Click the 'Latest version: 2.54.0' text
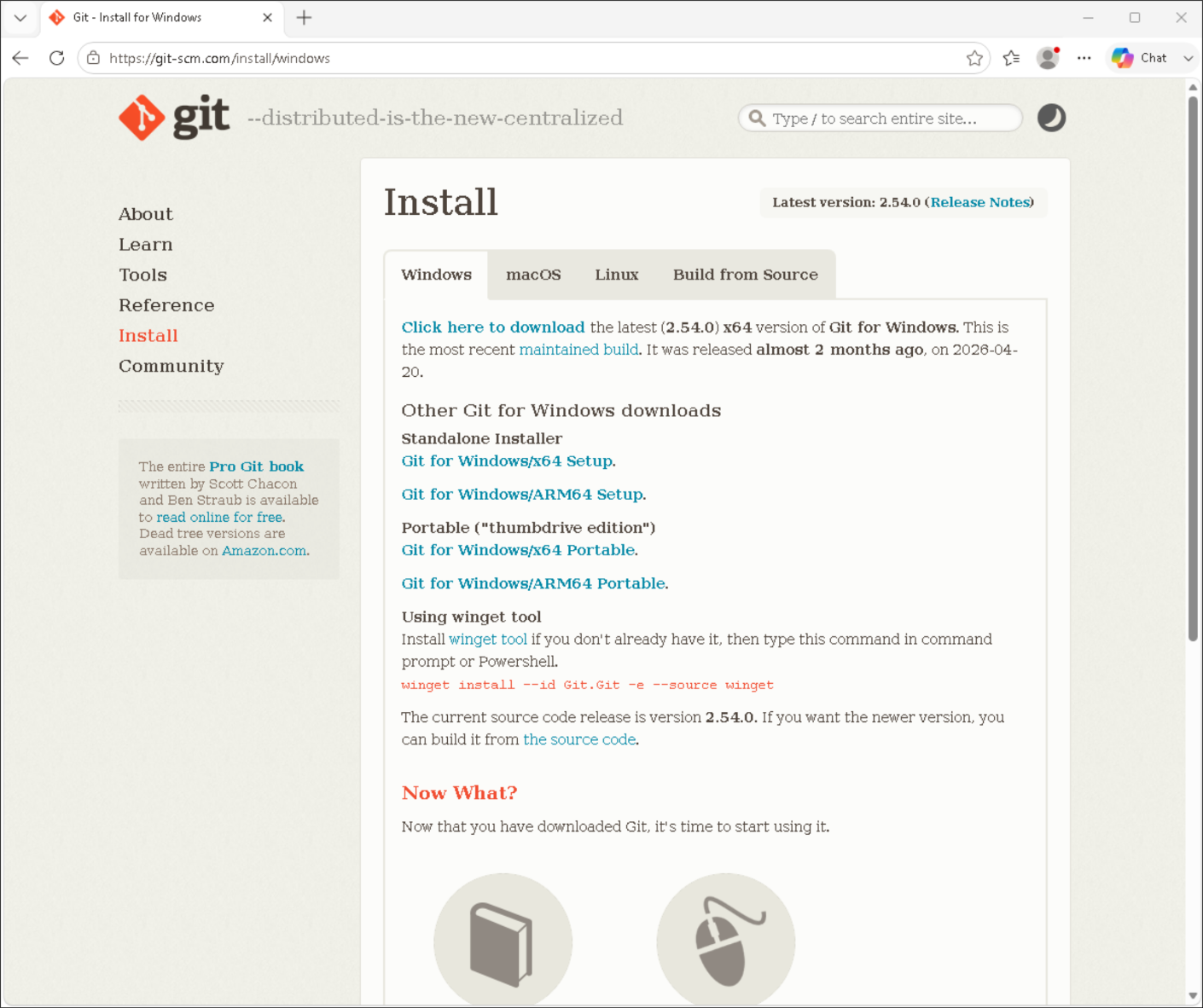1203x1008 pixels. 846,202
